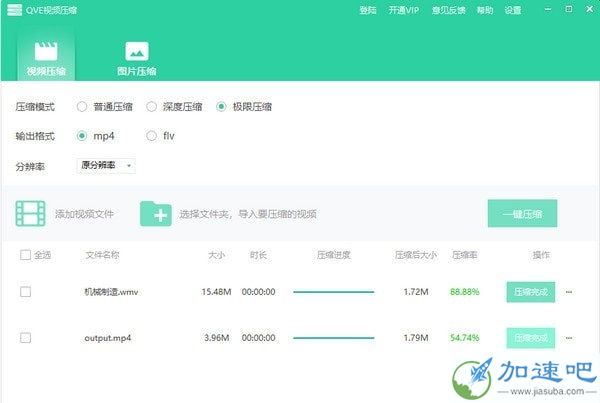The height and width of the screenshot is (403, 600).
Task: Click the 压缩进度 column header
Action: [x=334, y=255]
